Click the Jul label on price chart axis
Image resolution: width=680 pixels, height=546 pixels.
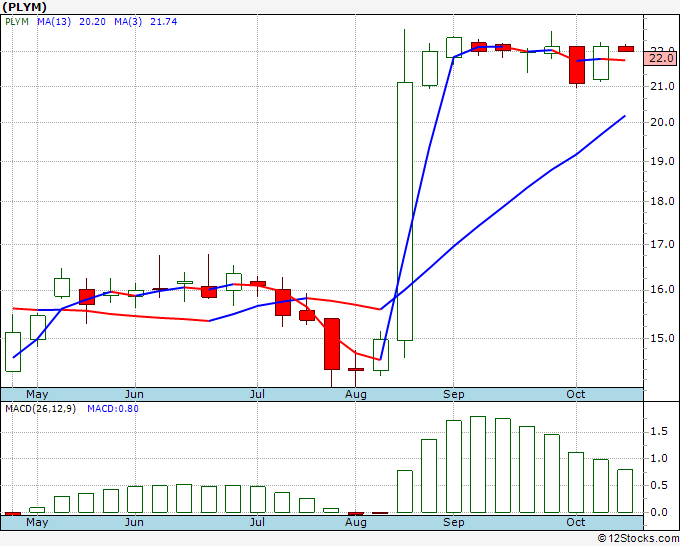click(257, 395)
